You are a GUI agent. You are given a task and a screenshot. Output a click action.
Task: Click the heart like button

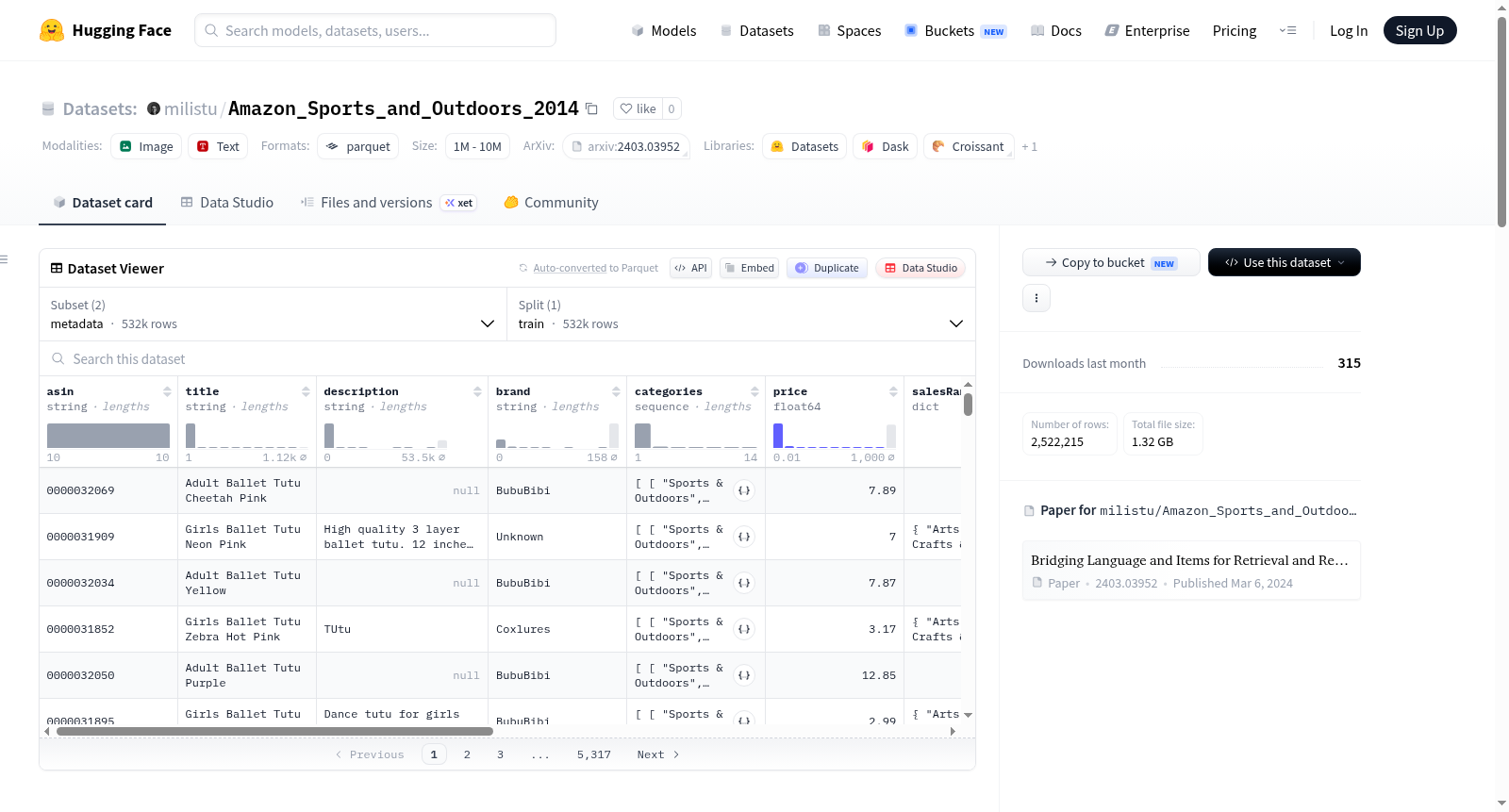(638, 108)
